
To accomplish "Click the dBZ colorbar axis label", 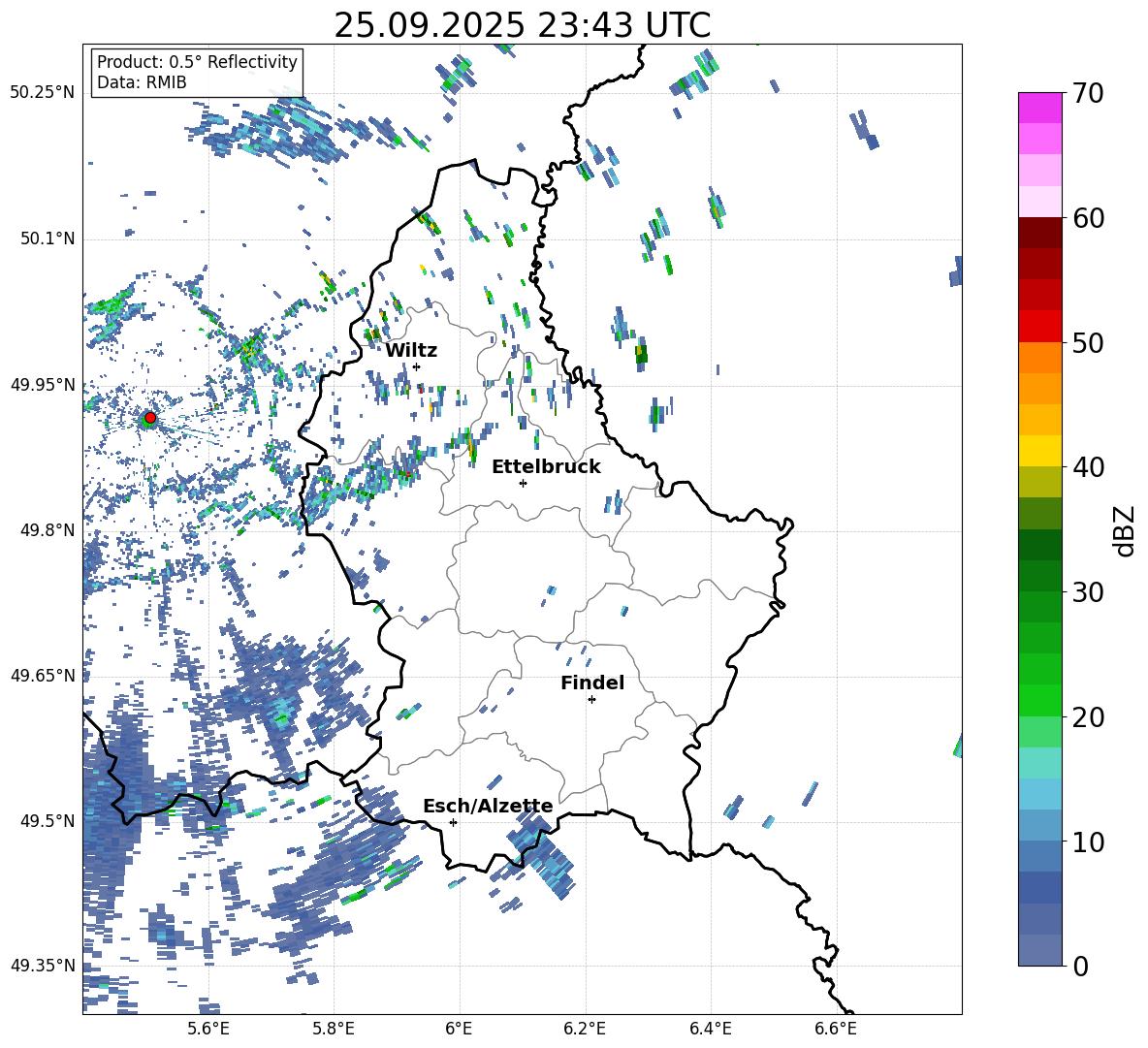I will click(x=1124, y=529).
